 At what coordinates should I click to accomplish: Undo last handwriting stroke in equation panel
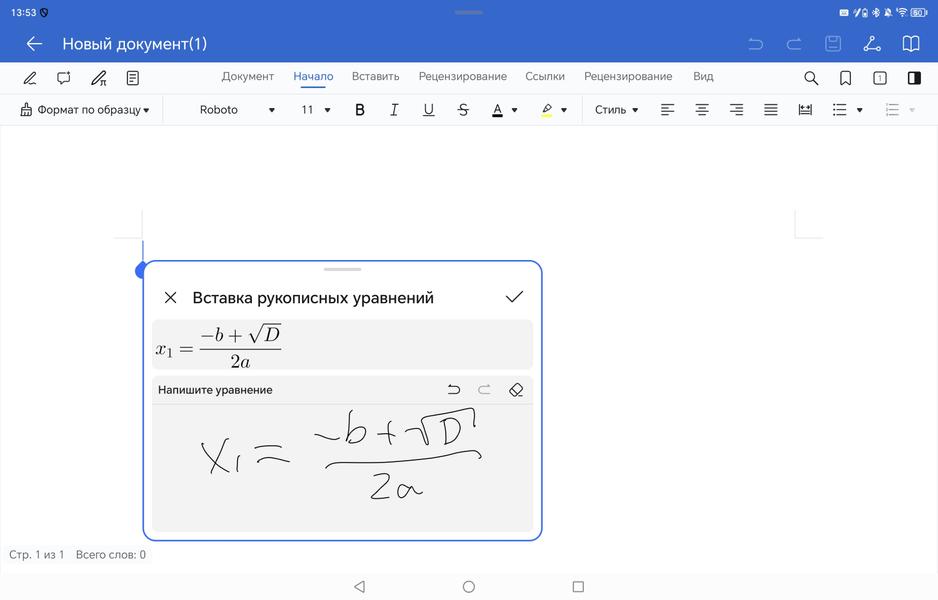[453, 390]
